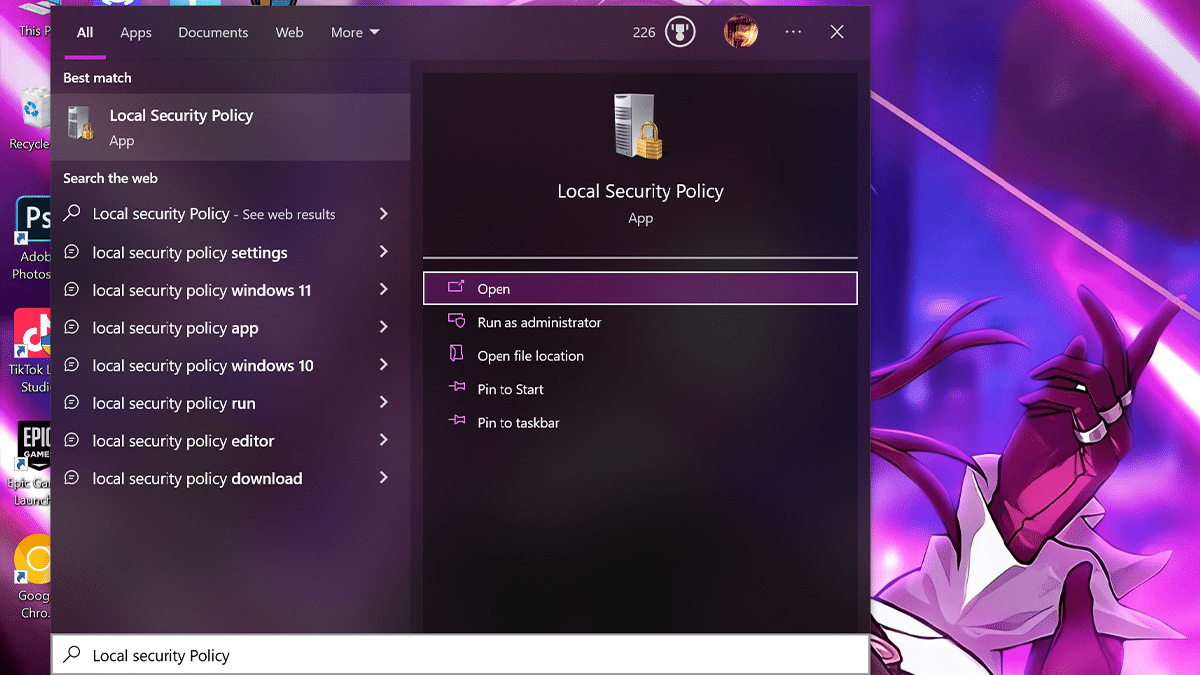This screenshot has width=1200, height=675.
Task: Open Local Security Policy app
Action: pyautogui.click(x=640, y=289)
